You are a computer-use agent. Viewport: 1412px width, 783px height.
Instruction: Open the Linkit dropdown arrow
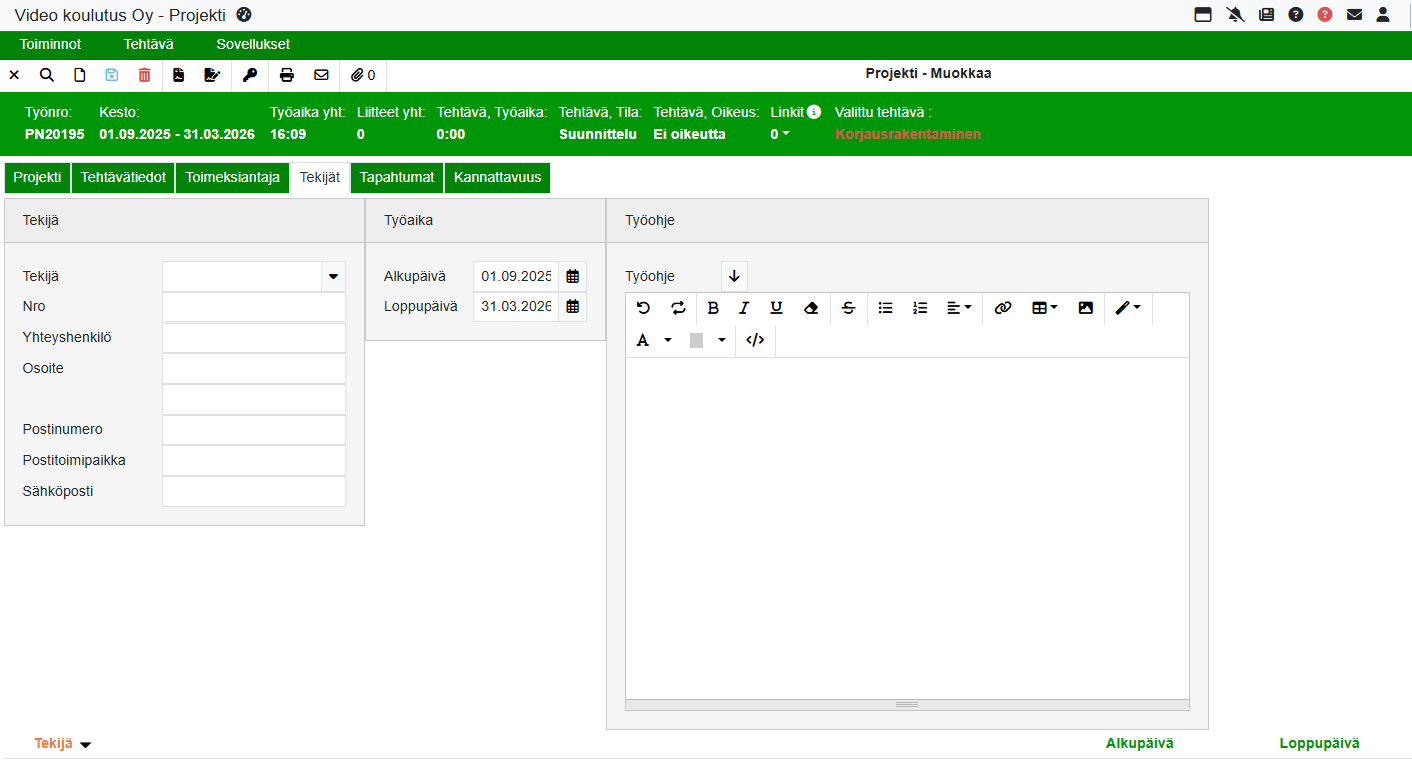[785, 134]
